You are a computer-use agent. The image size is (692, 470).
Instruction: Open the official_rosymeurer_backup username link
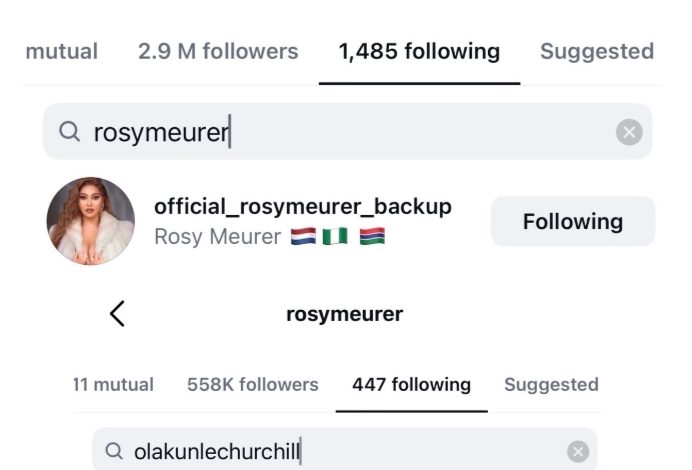(302, 207)
